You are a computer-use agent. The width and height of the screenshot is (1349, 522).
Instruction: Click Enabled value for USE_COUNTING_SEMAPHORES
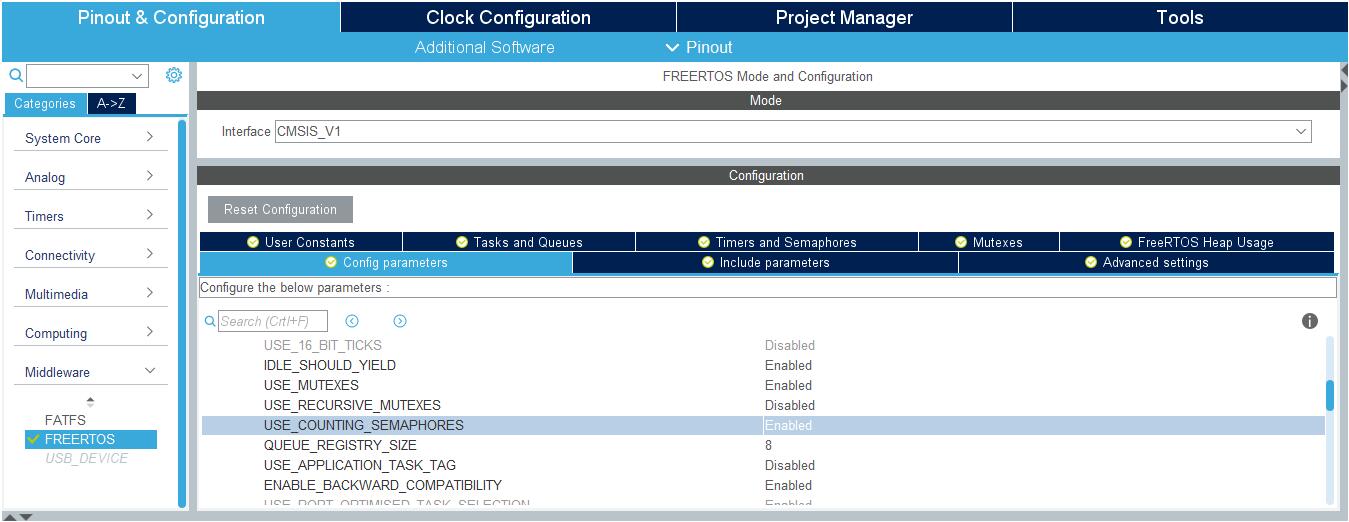(x=788, y=425)
